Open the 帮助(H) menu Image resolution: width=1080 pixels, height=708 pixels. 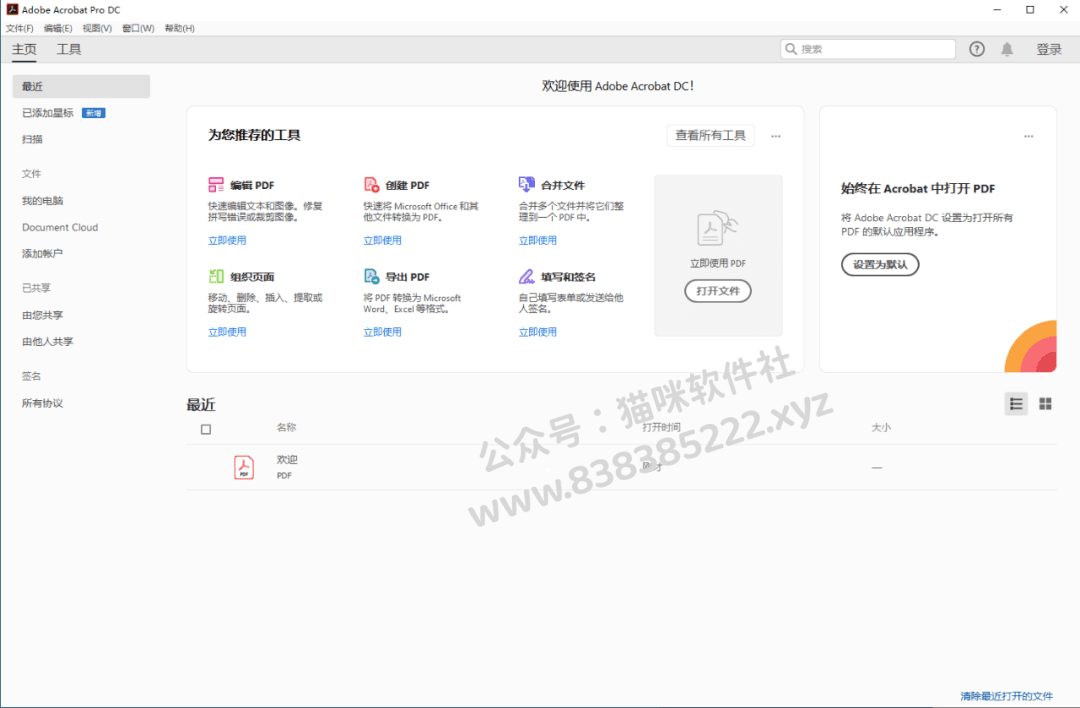coord(180,28)
